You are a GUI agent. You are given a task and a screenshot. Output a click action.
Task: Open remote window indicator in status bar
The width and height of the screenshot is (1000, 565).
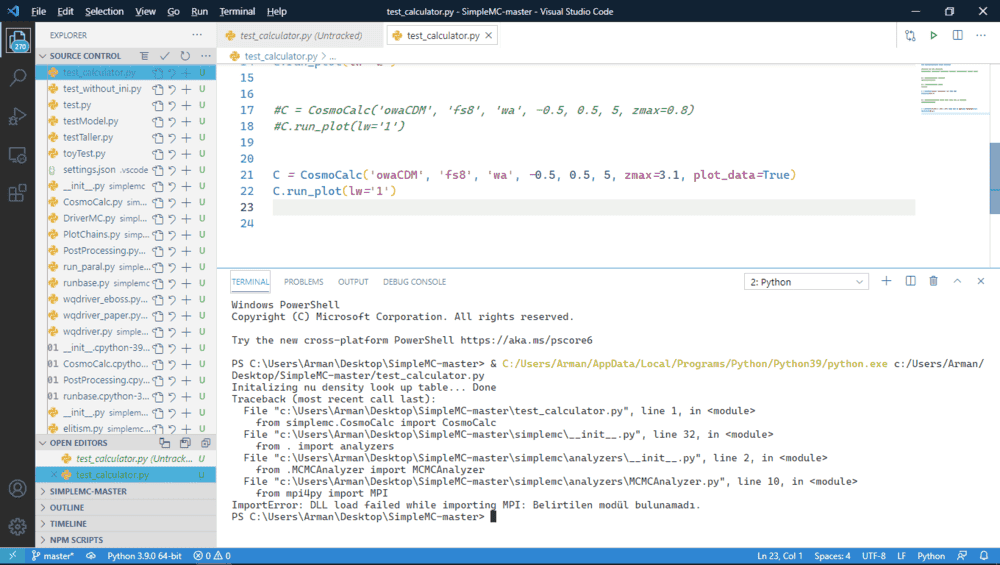(x=13, y=556)
